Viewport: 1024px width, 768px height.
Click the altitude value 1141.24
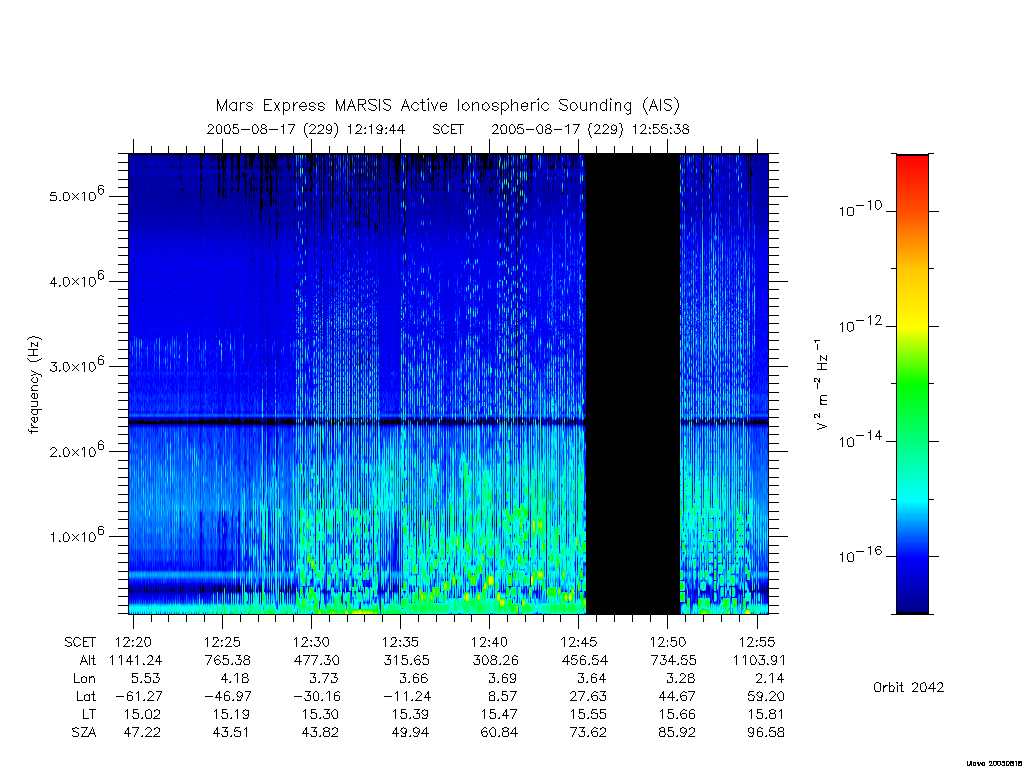pyautogui.click(x=135, y=660)
